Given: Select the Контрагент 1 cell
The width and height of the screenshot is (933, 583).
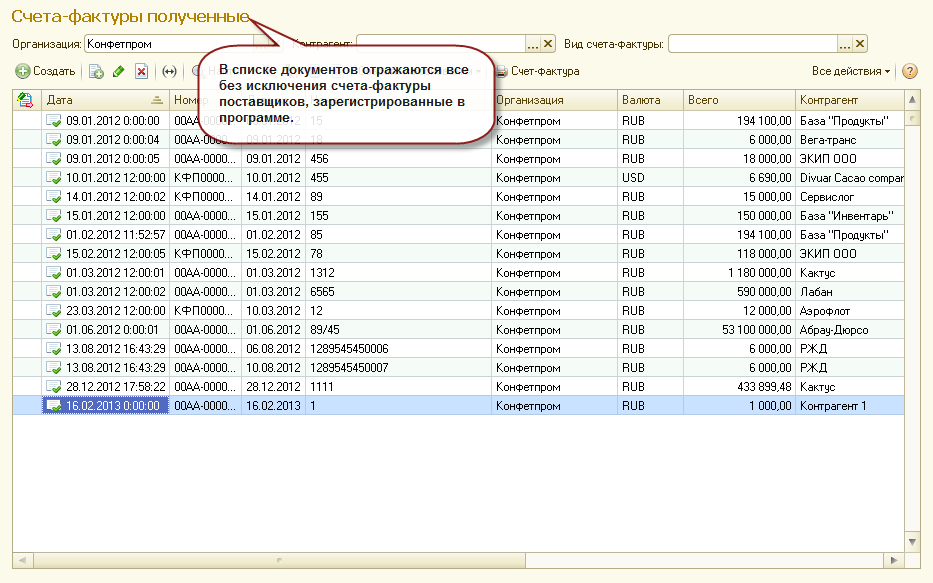Looking at the screenshot, I should click(849, 406).
